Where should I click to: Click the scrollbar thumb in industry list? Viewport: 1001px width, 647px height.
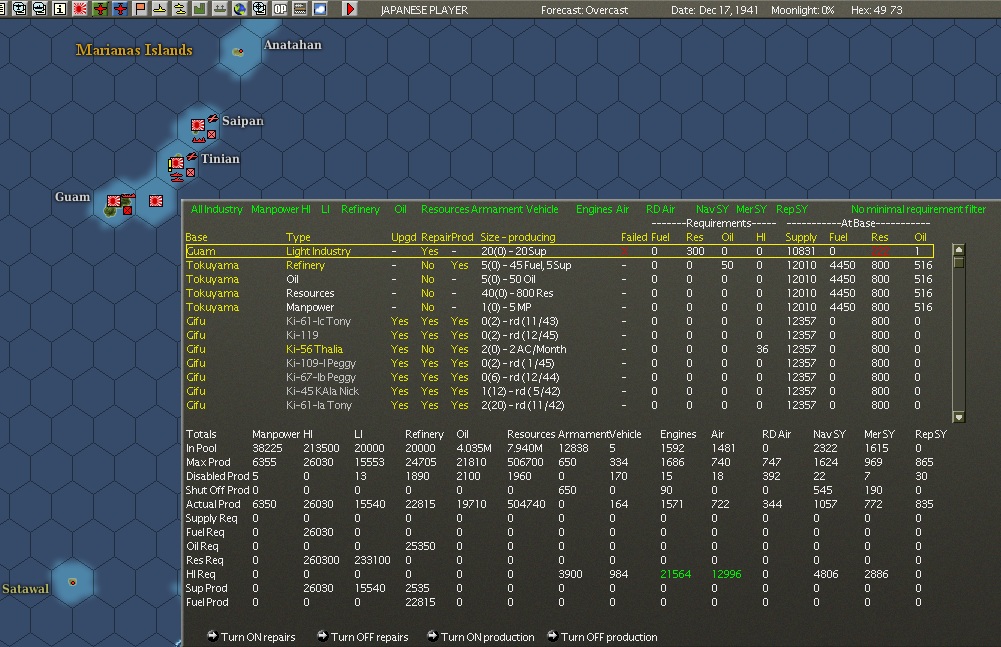958,262
